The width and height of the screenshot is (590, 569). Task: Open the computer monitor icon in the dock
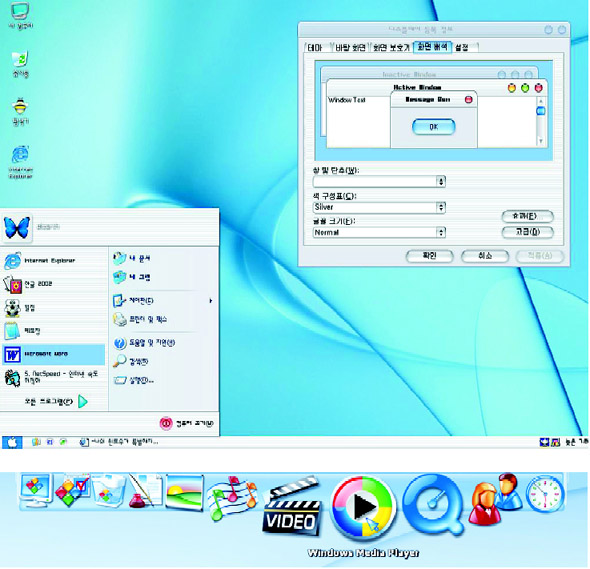point(35,491)
